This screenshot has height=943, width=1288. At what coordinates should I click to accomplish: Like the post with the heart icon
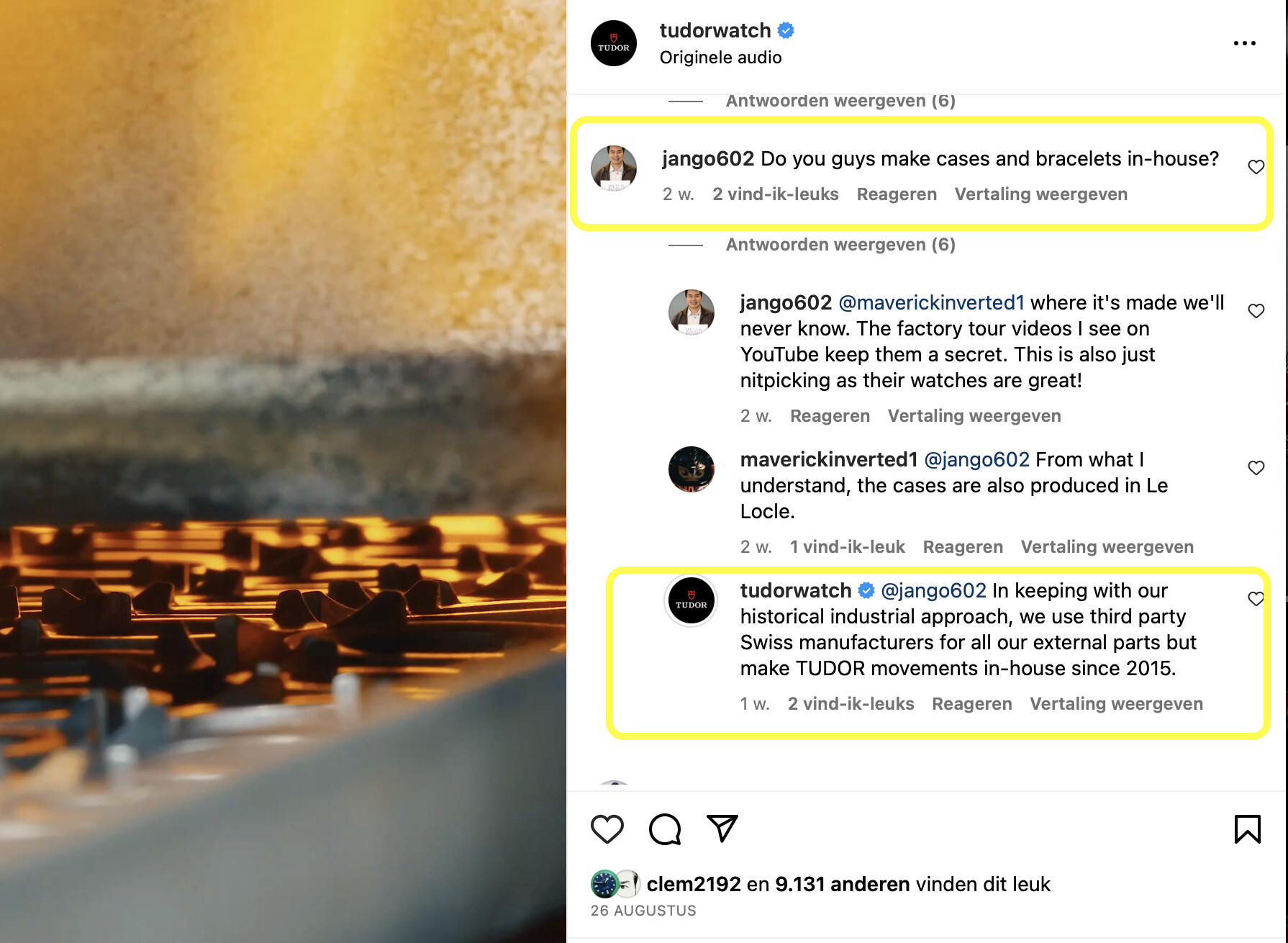click(x=607, y=829)
